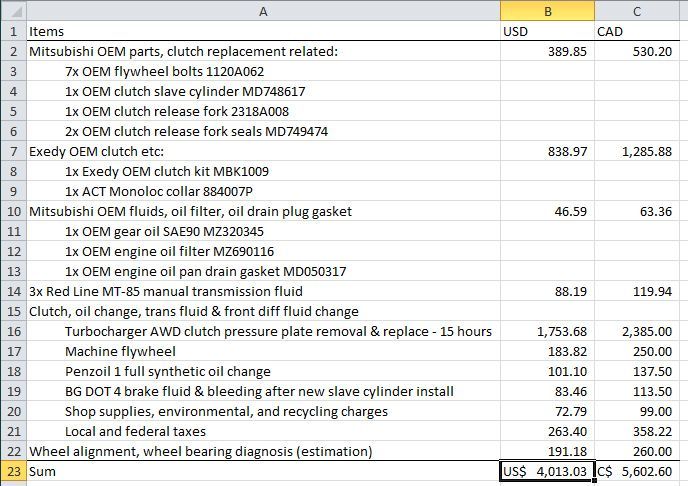Click the USD label cell in row 1

(x=547, y=31)
